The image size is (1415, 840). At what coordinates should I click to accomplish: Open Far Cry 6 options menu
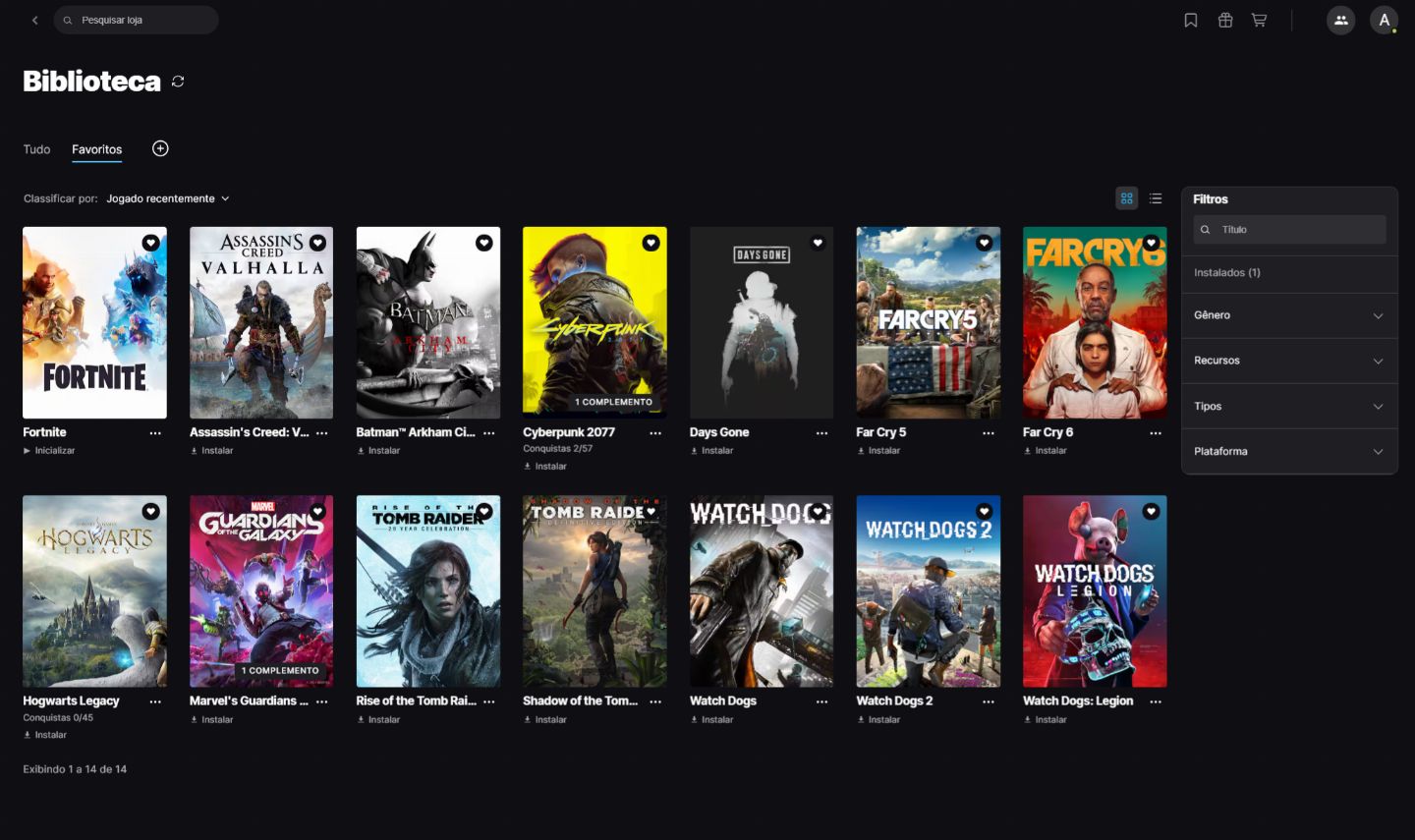(x=1156, y=433)
